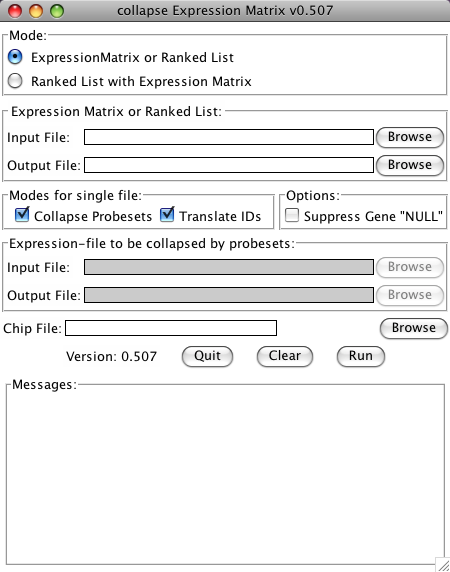The height and width of the screenshot is (572, 450).
Task: Focus the Expression Matrix Input File field
Action: point(229,137)
